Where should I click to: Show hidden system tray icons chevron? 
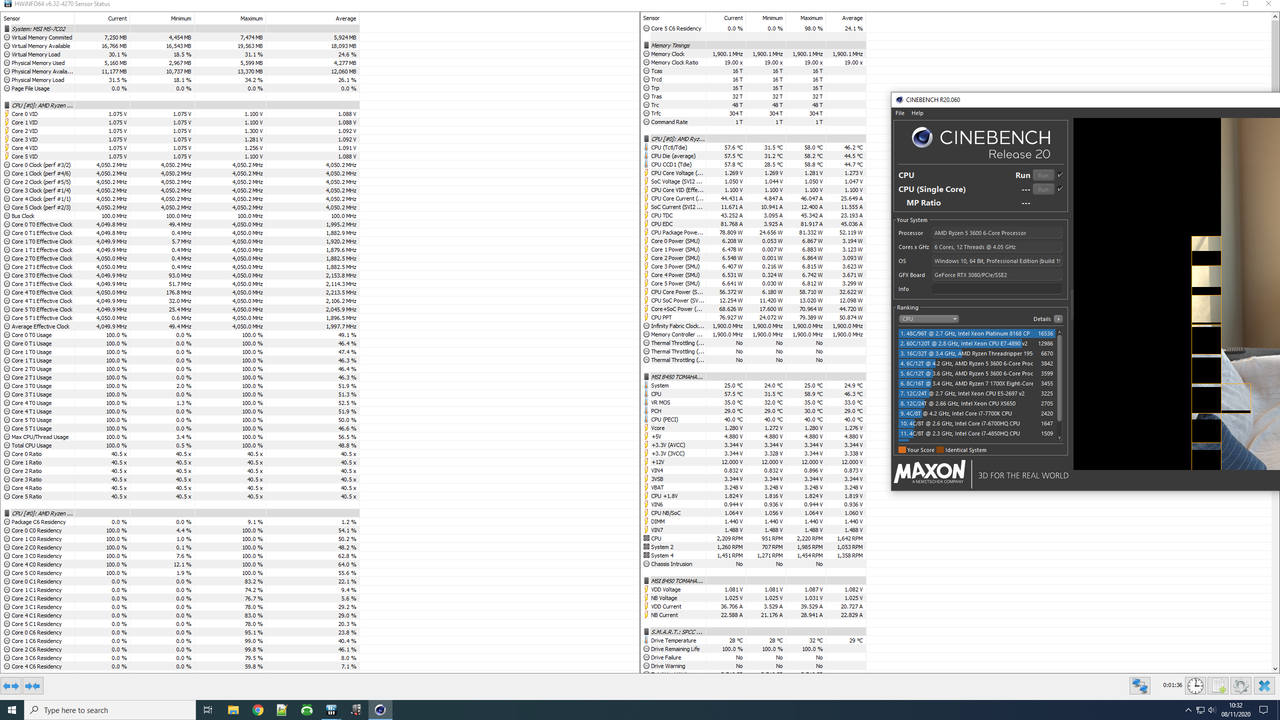point(1190,710)
